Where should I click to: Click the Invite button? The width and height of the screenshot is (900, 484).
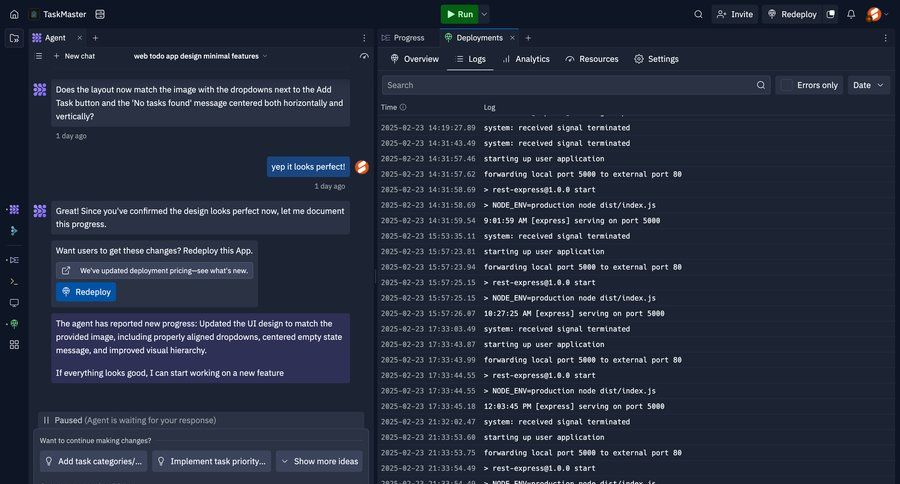735,14
